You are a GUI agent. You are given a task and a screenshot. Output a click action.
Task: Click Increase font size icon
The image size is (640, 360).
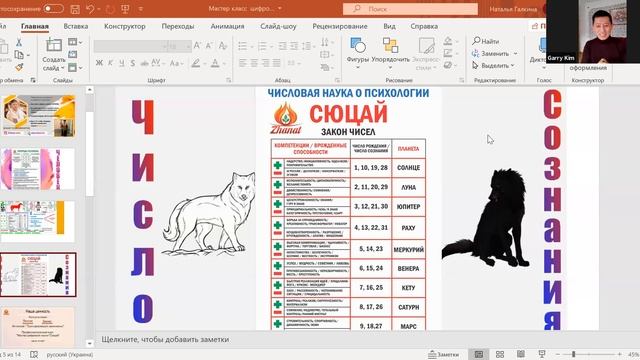pyautogui.click(x=197, y=46)
